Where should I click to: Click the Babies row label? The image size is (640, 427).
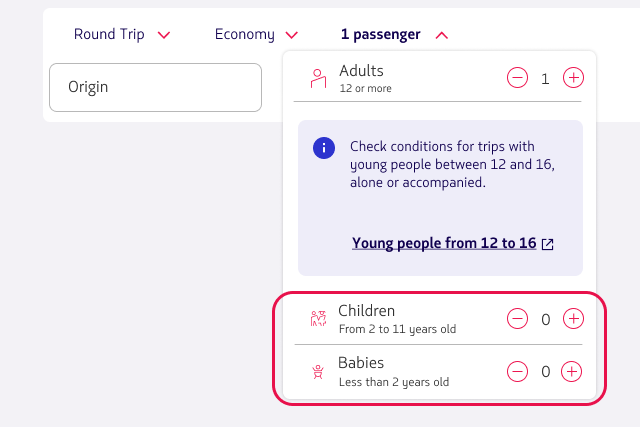(x=361, y=363)
